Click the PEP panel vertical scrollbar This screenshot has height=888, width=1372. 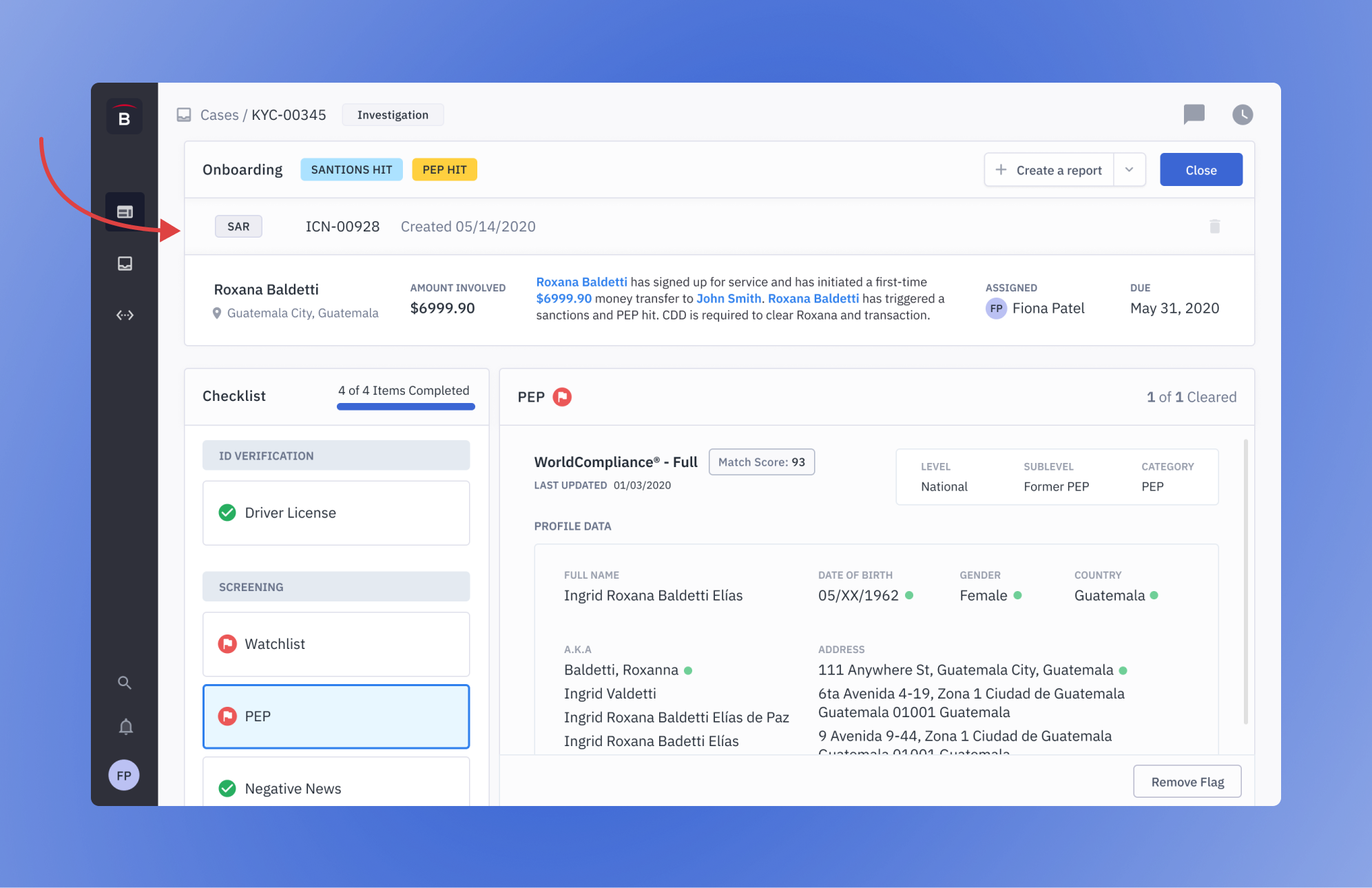[1245, 581]
